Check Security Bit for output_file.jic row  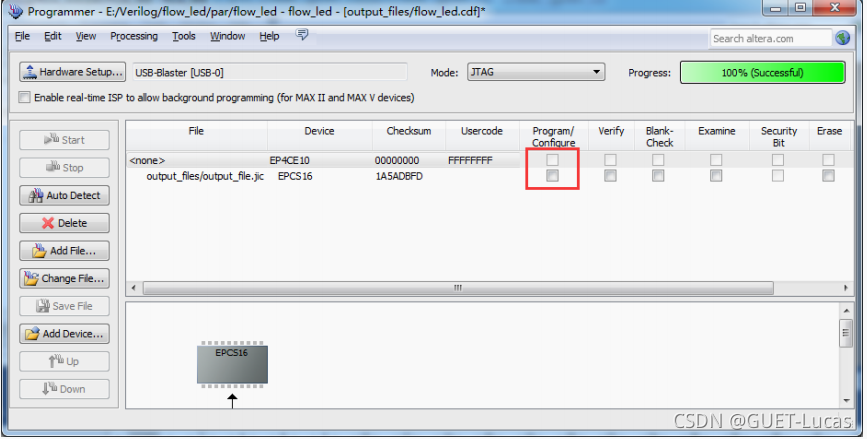[778, 176]
